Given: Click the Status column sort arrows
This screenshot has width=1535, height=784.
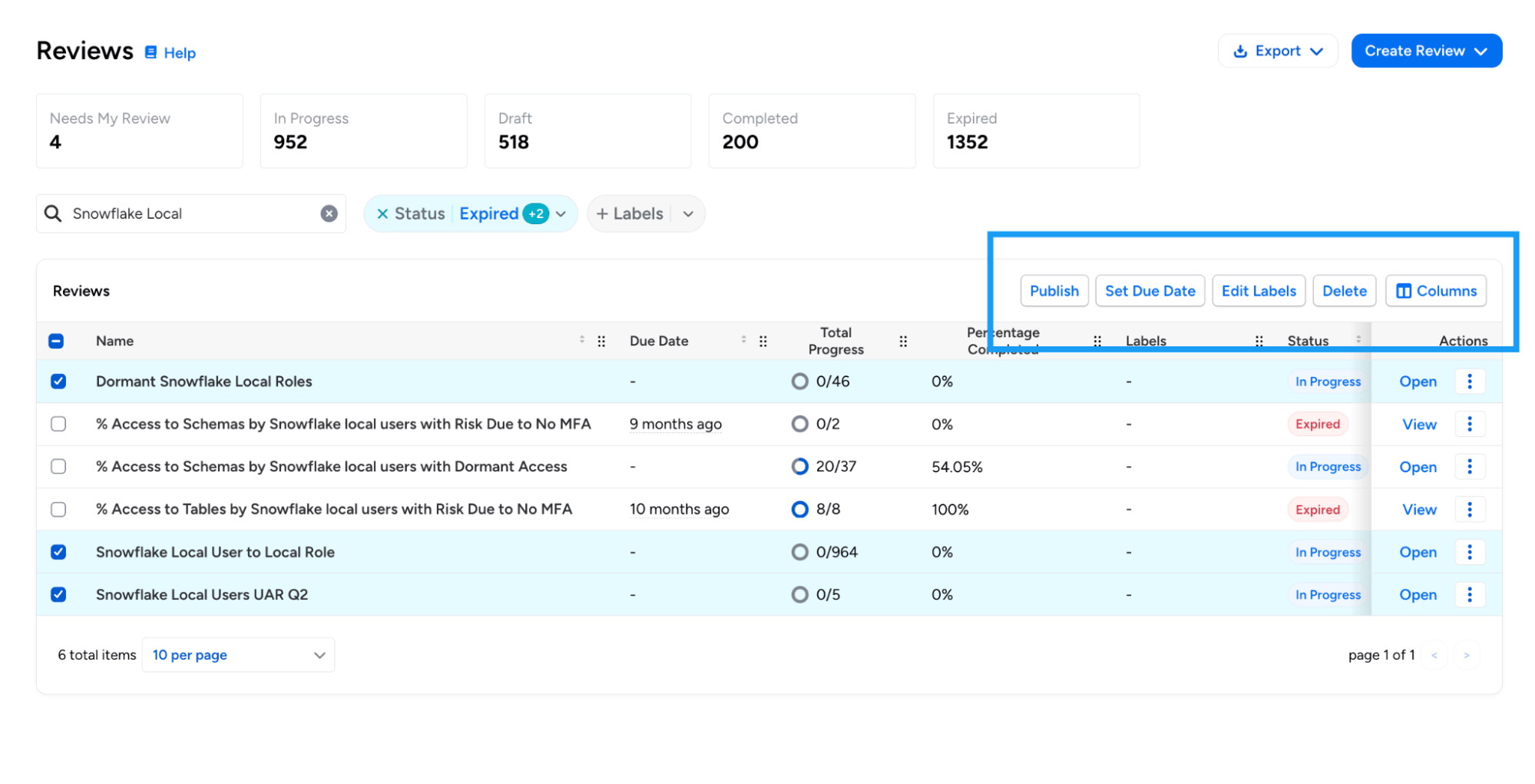Looking at the screenshot, I should pyautogui.click(x=1358, y=339).
